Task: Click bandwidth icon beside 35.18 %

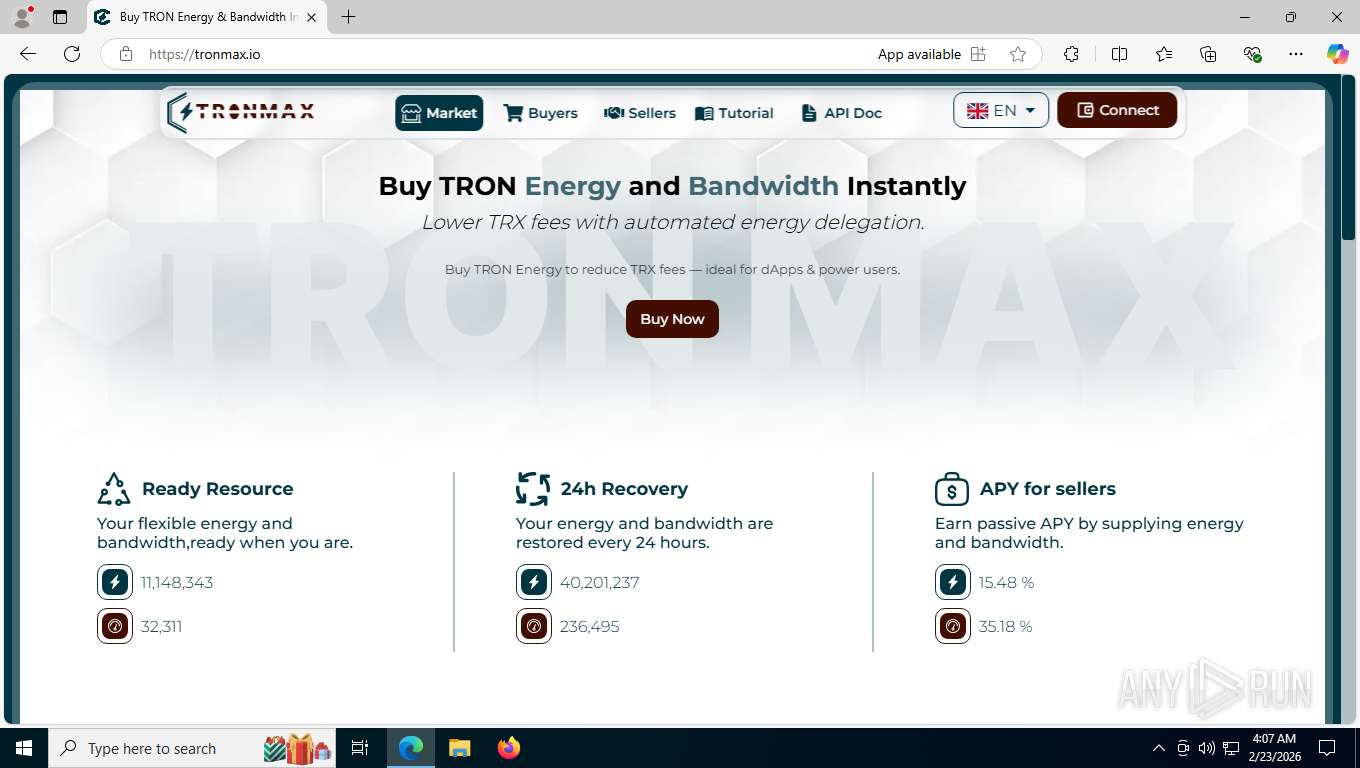Action: pyautogui.click(x=953, y=626)
